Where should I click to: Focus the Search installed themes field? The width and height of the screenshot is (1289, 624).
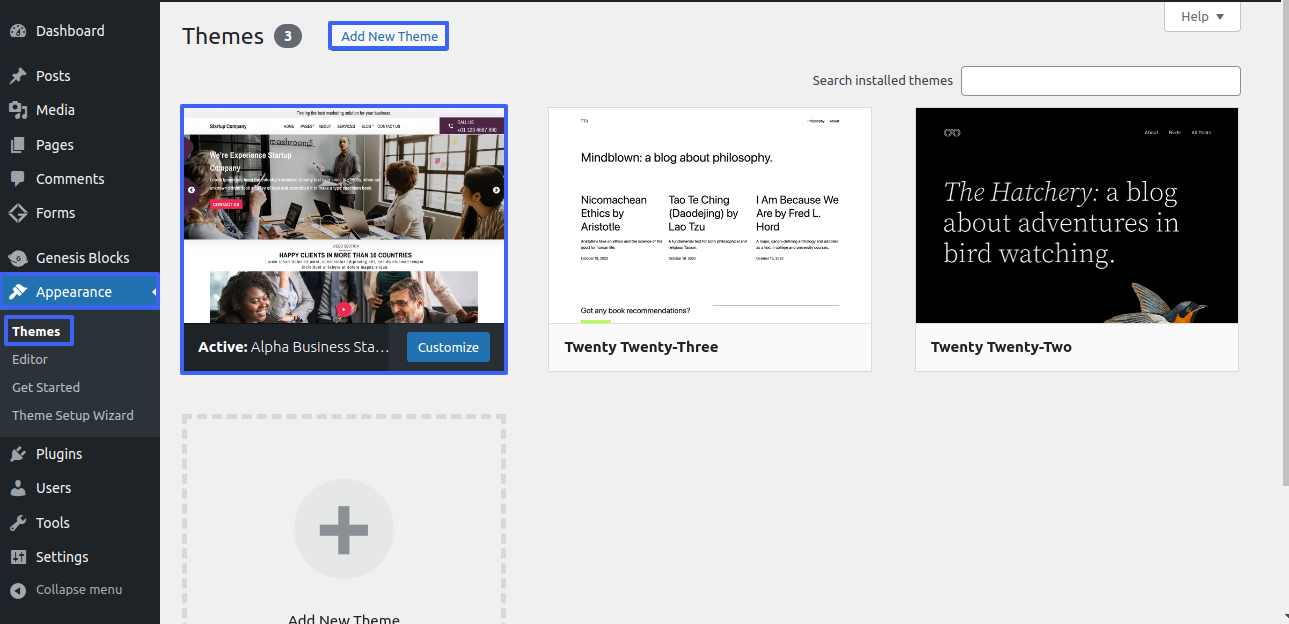coord(1101,81)
